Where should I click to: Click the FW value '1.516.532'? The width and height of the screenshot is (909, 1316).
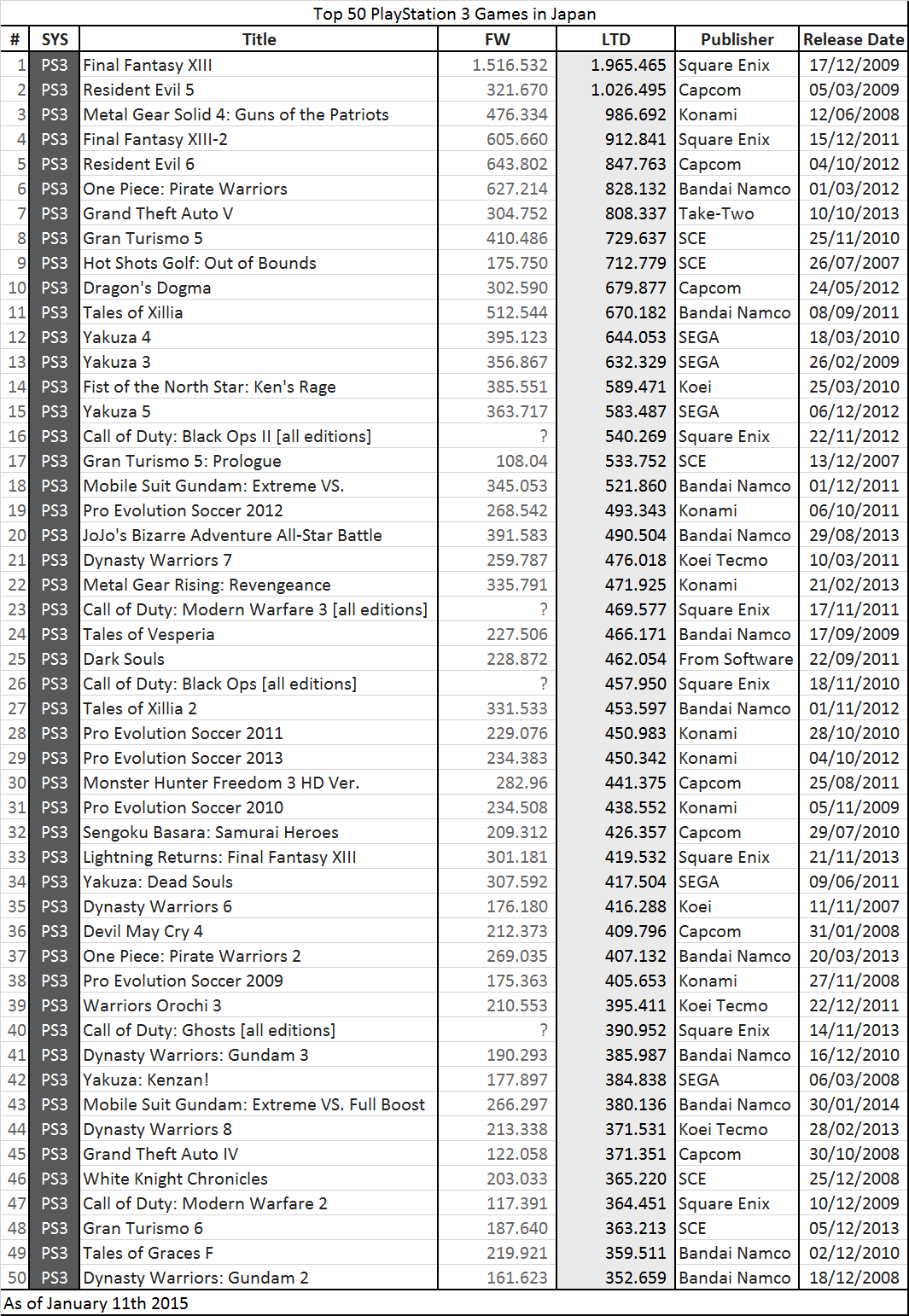point(497,65)
